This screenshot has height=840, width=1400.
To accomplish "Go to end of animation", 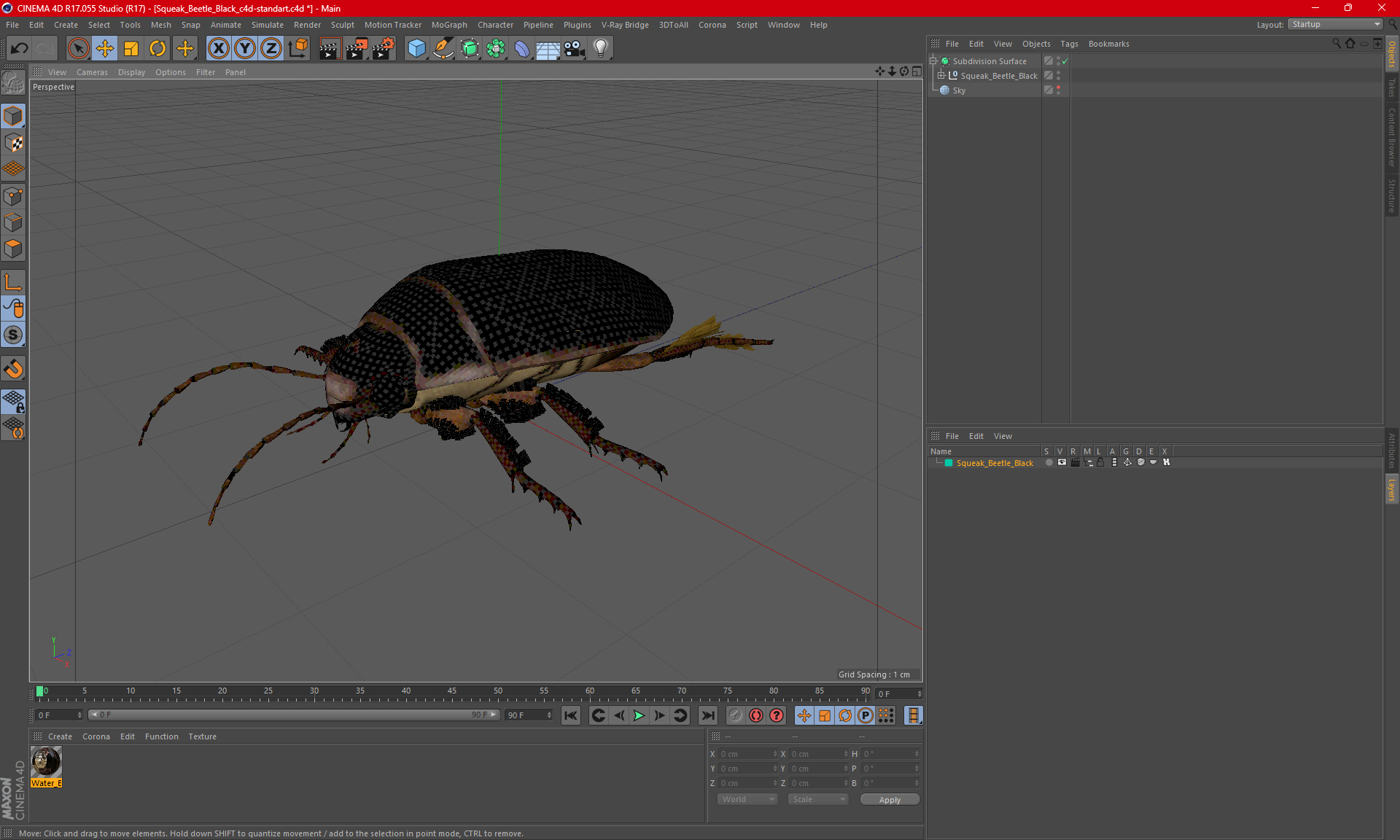I will tap(707, 715).
